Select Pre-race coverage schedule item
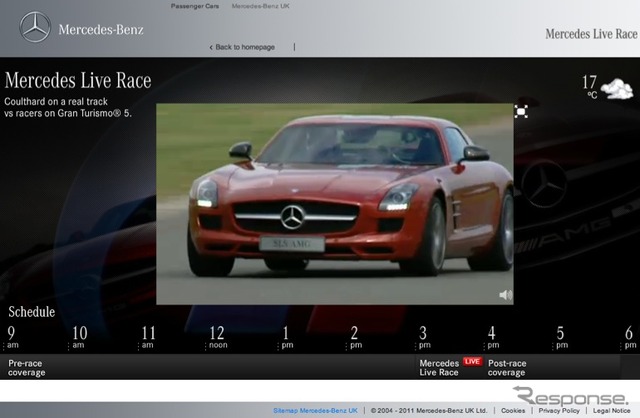Screen dimensions: 640x418 click(27, 368)
